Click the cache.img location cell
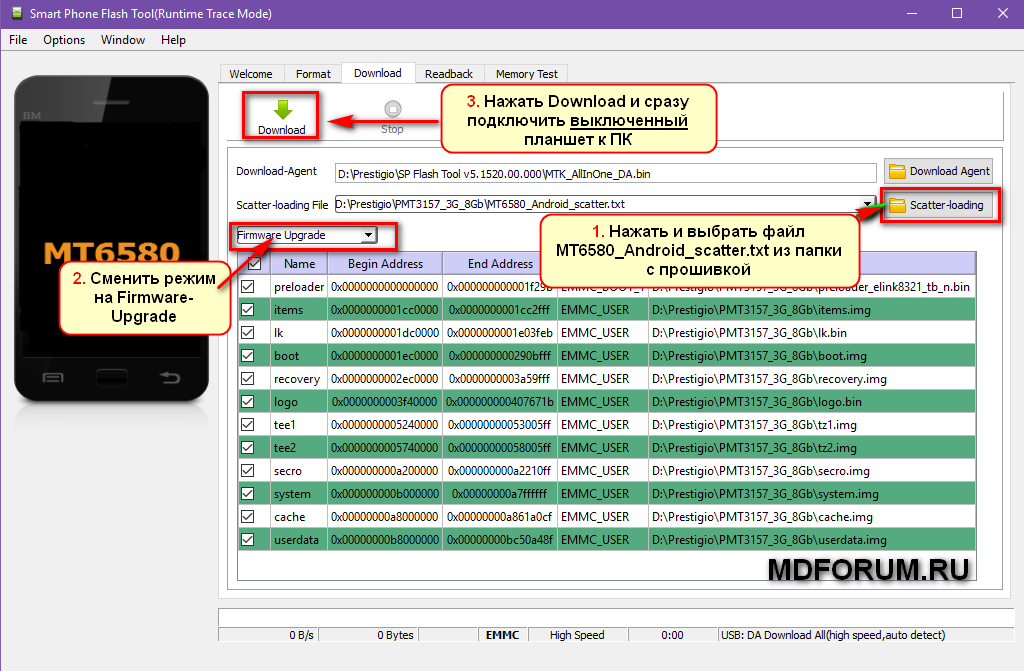 (x=812, y=517)
